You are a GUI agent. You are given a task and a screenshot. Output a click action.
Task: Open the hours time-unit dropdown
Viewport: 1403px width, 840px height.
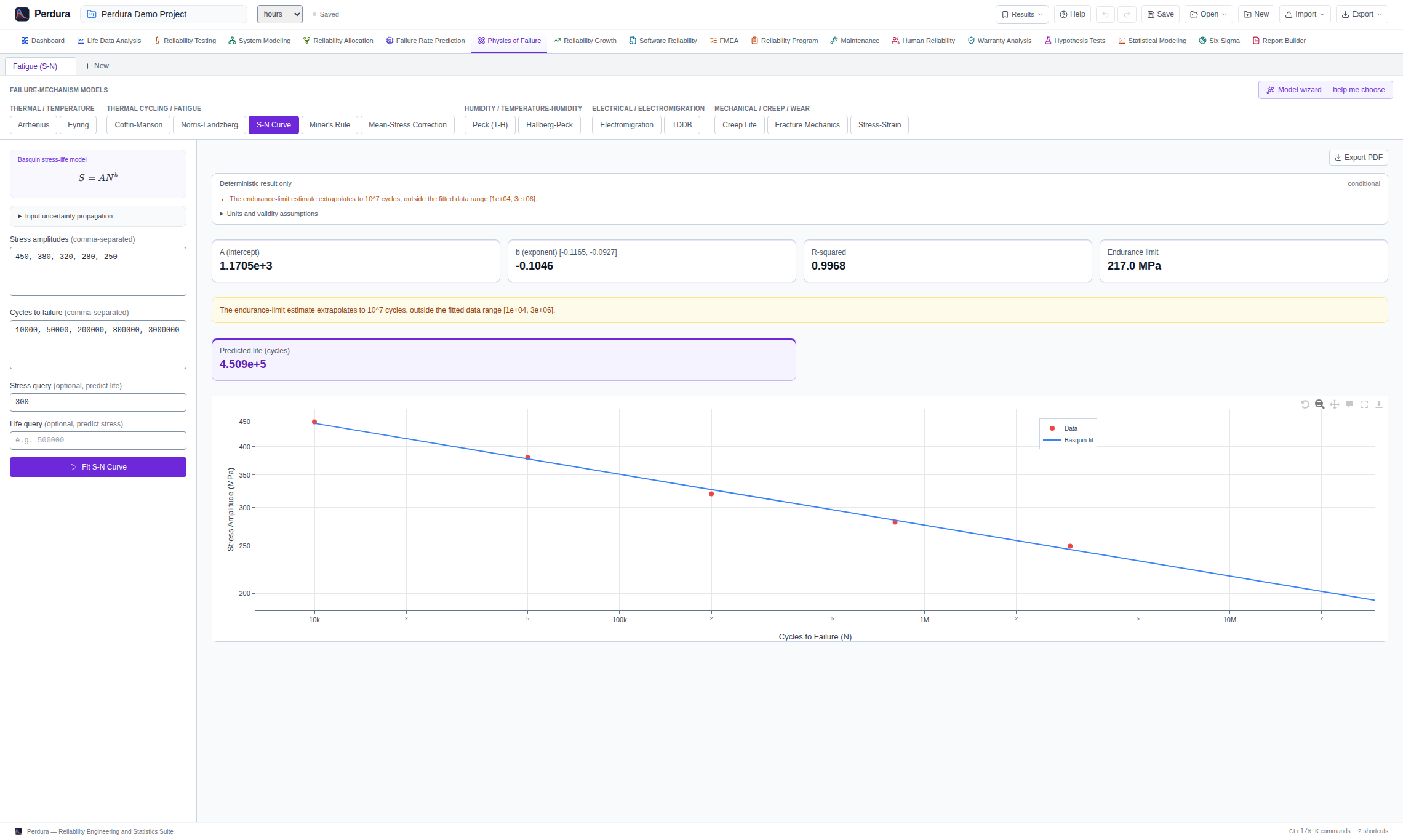coord(280,14)
